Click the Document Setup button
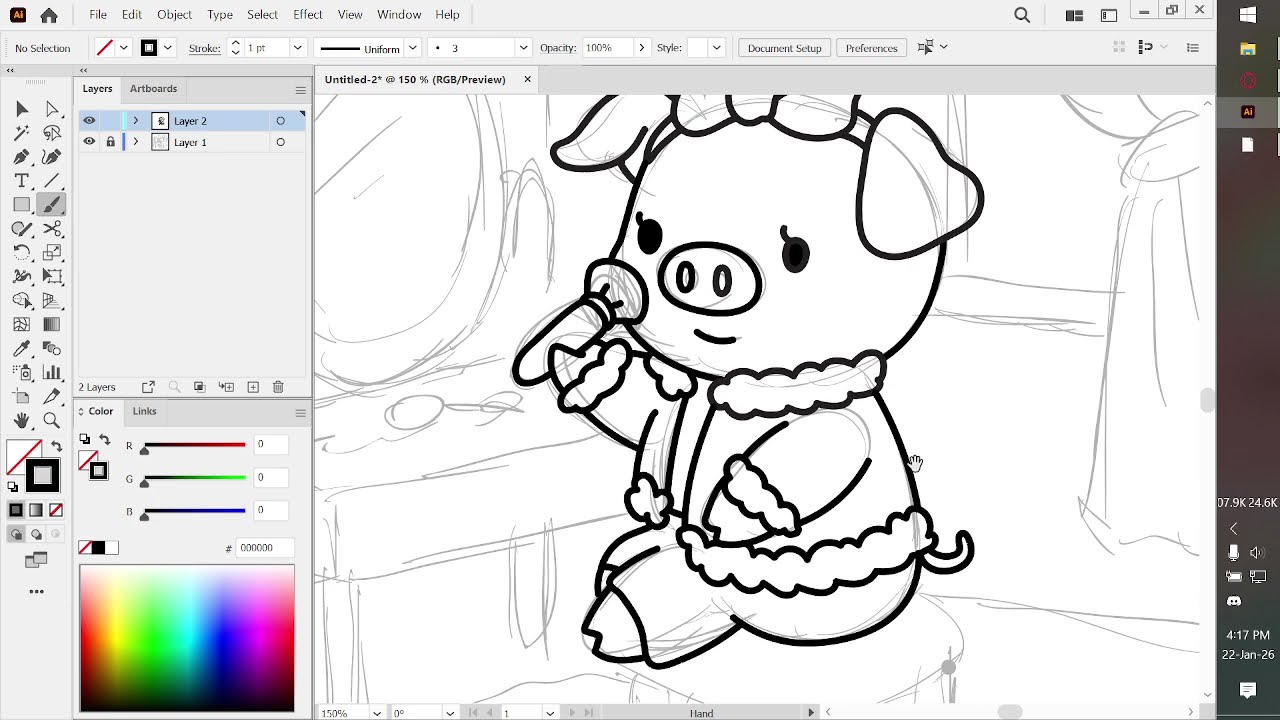The height and width of the screenshot is (720, 1280). coord(784,48)
